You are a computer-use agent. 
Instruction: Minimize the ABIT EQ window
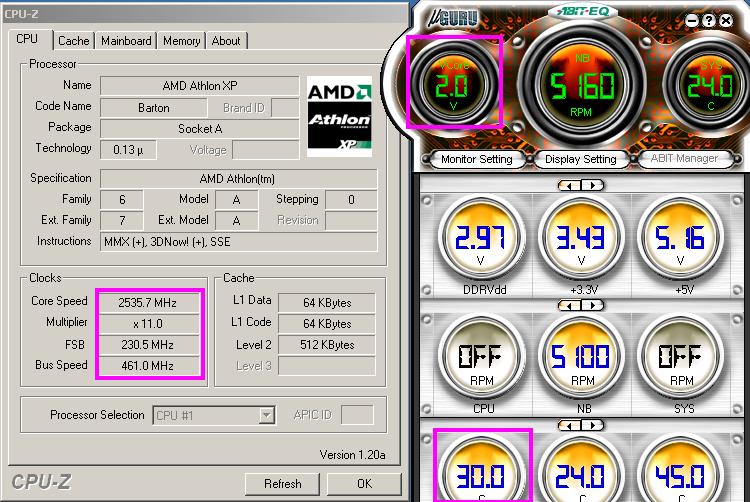[x=692, y=20]
